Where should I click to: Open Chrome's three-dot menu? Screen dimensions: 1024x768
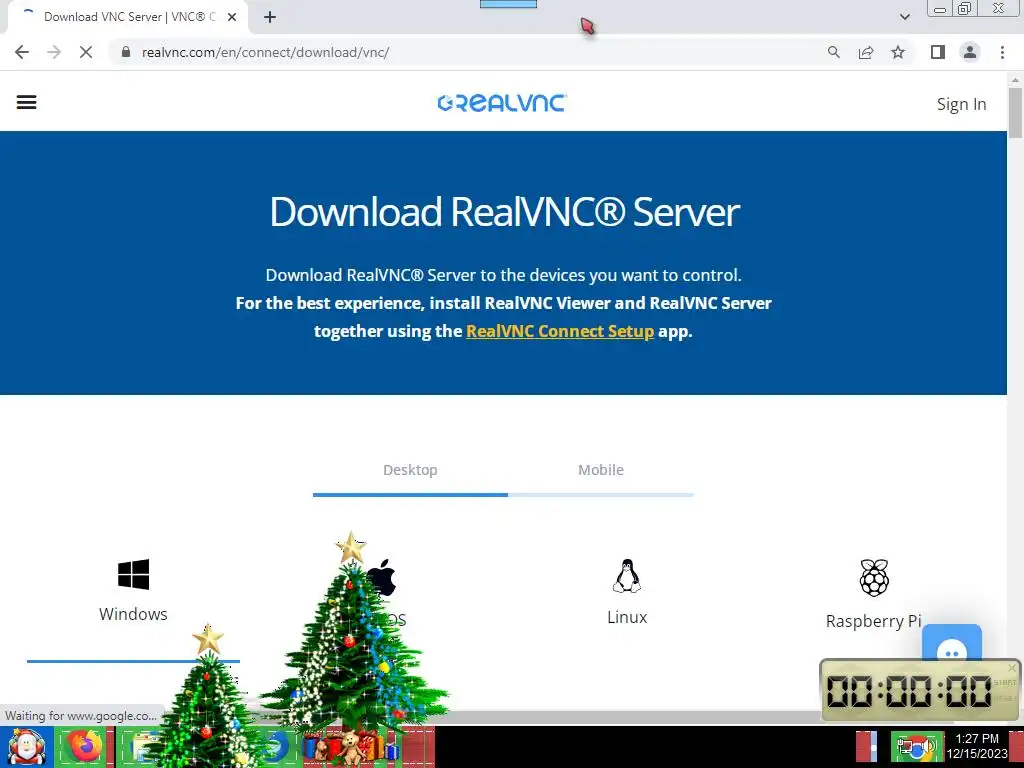tap(1002, 52)
